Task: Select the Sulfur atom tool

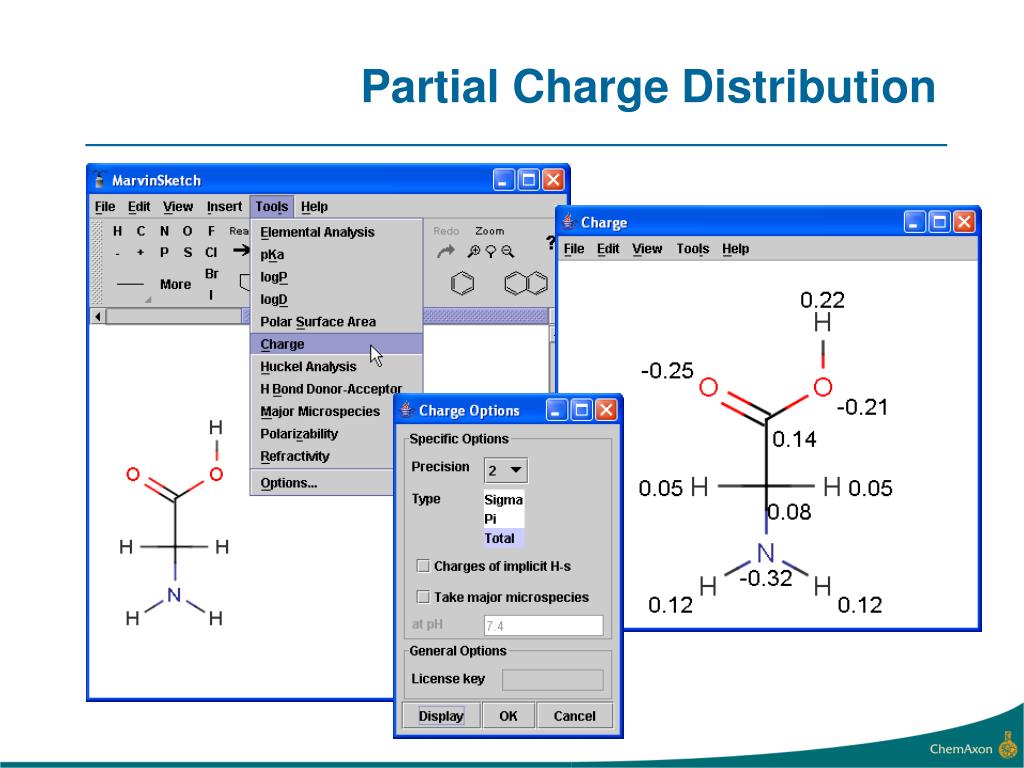Action: coord(187,252)
